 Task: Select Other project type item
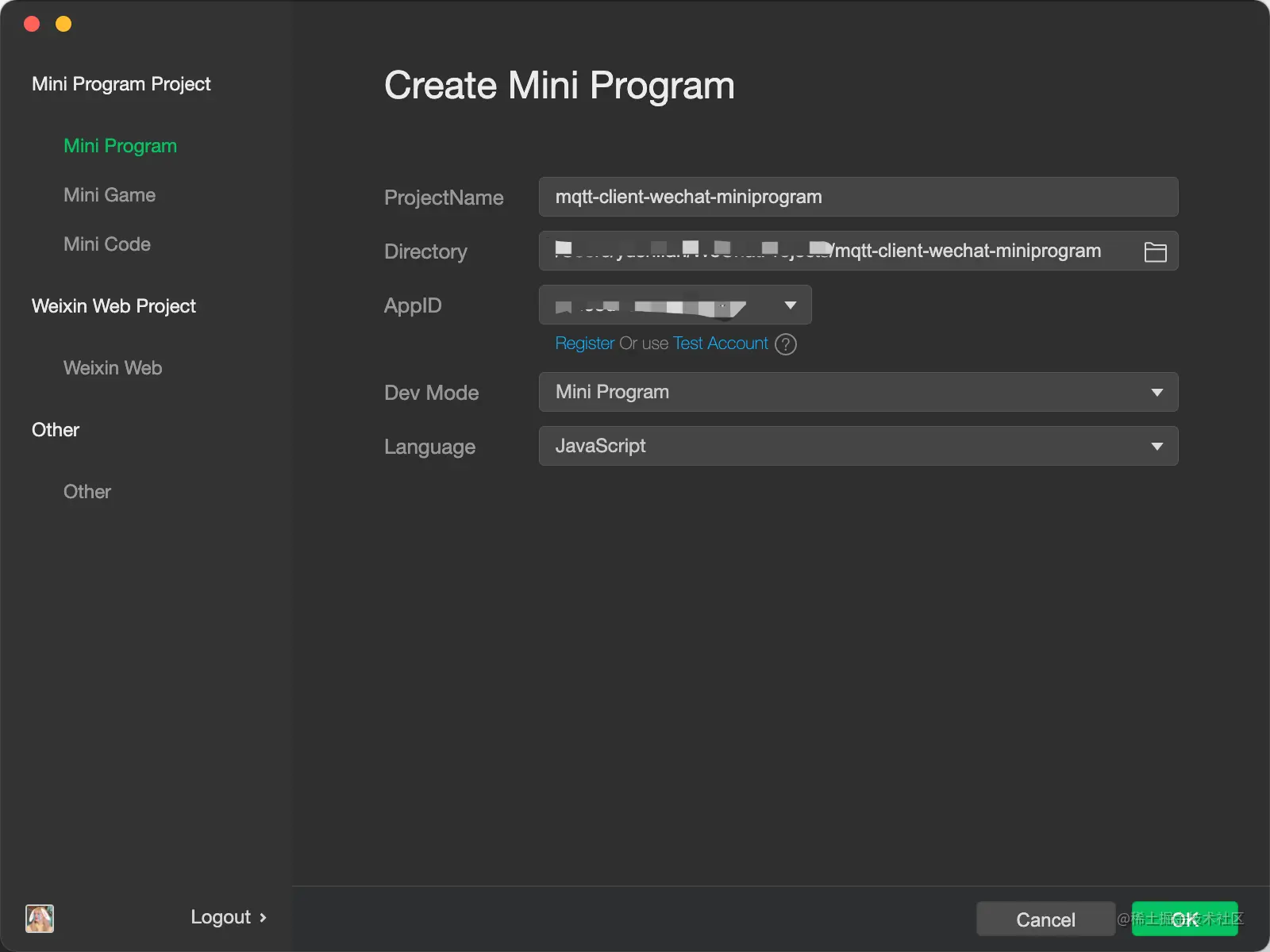coord(87,492)
